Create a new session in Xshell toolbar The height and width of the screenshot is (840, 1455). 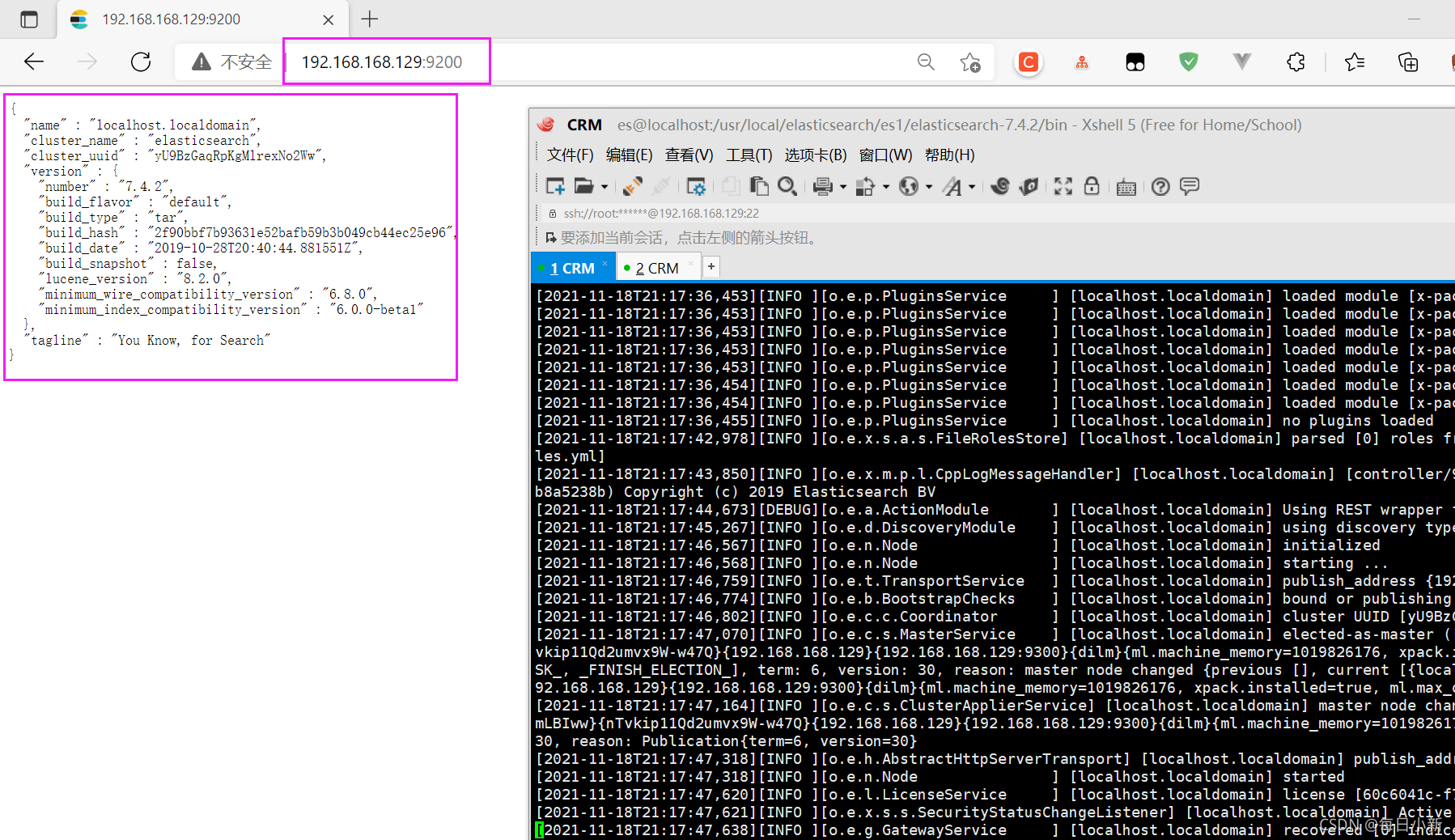click(555, 187)
